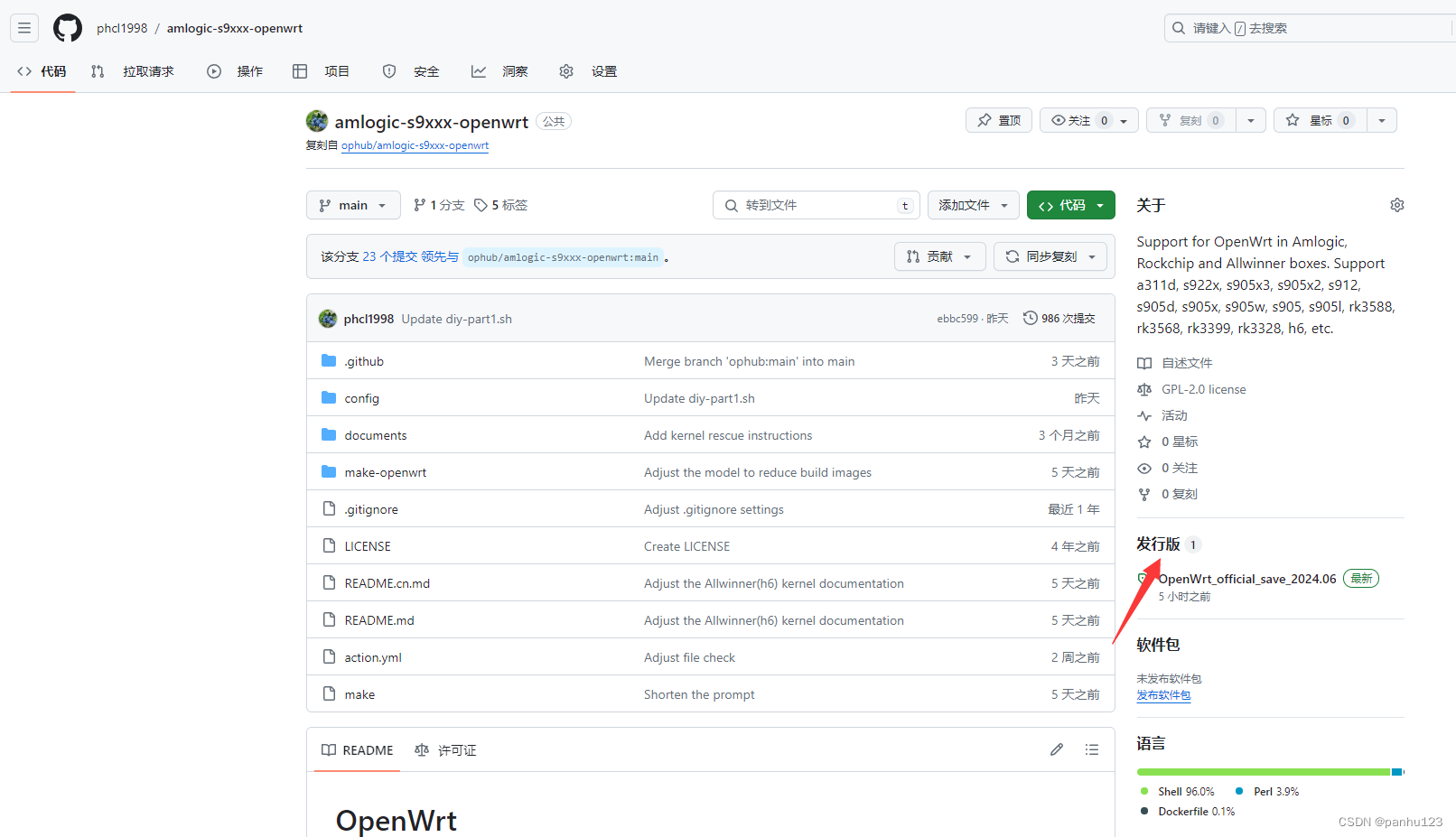
Task: Expand the green Code dropdown button
Action: pos(1070,205)
